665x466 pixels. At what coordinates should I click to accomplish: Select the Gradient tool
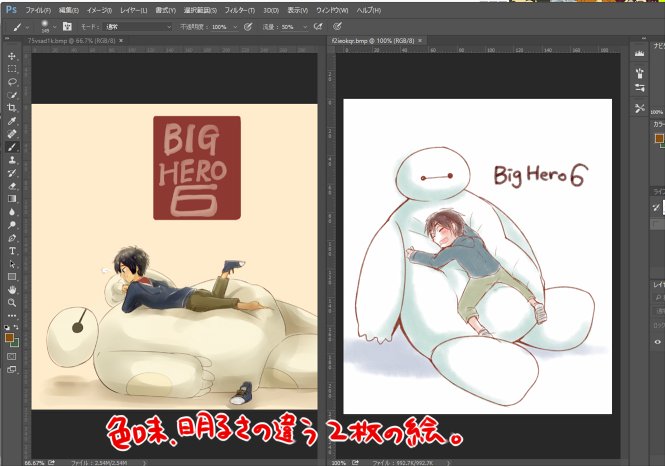click(12, 198)
